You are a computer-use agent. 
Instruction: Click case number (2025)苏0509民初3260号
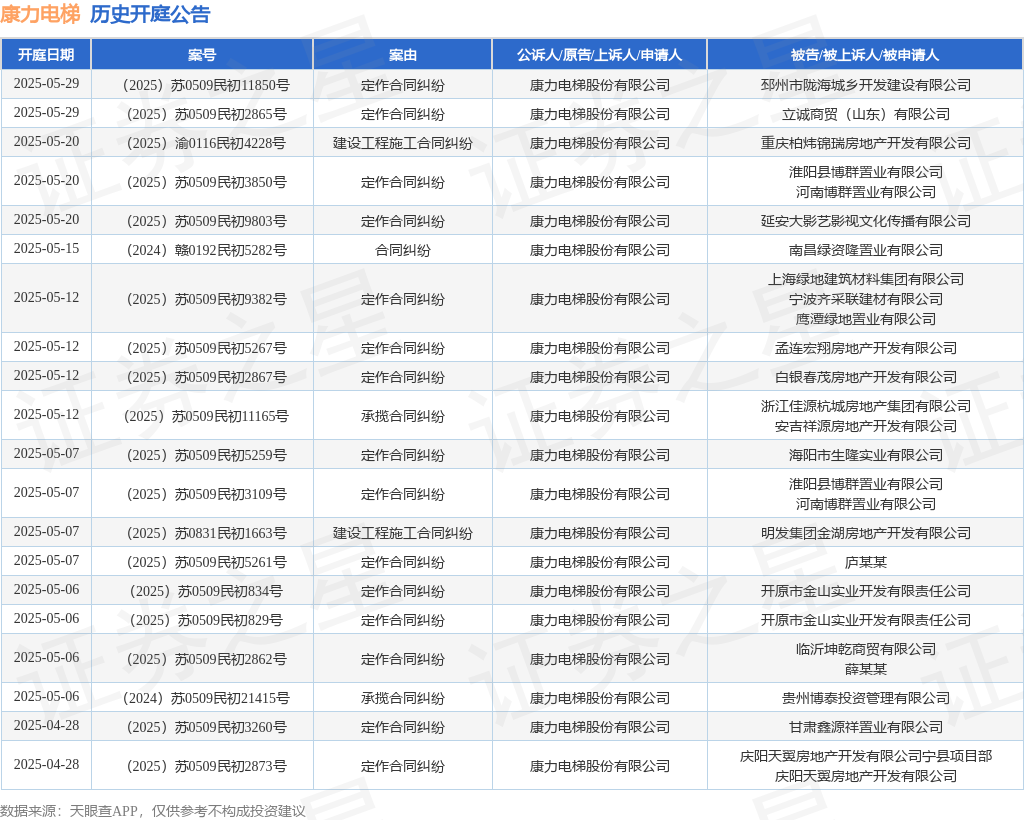coord(206,727)
